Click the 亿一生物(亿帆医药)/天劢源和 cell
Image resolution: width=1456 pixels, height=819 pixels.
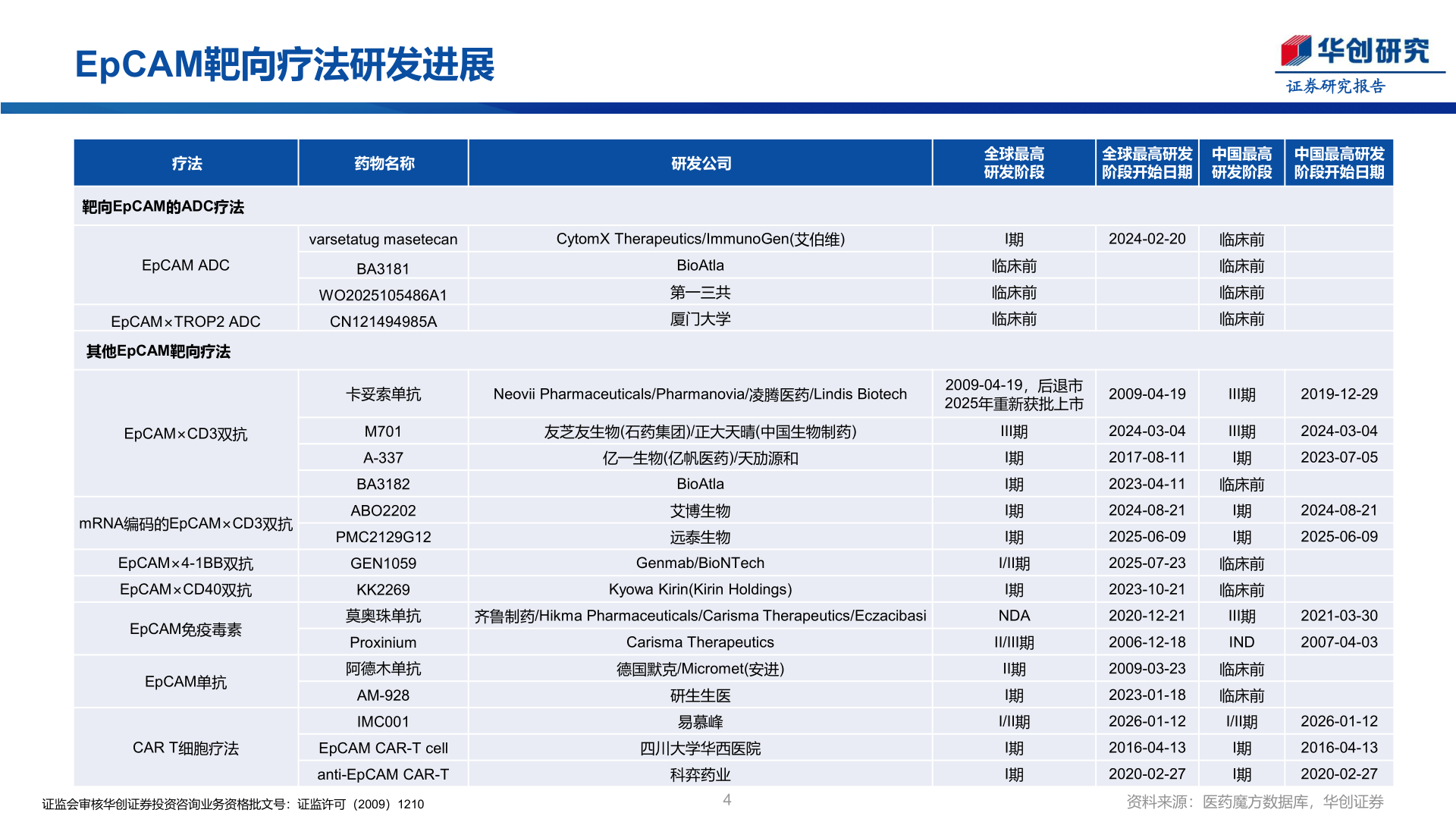[701, 458]
